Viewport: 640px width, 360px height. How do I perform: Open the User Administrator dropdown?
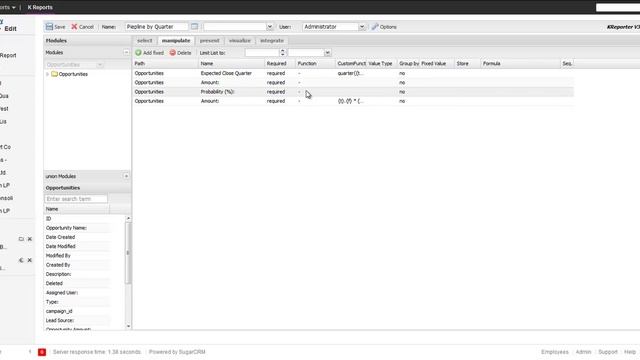coord(362,27)
